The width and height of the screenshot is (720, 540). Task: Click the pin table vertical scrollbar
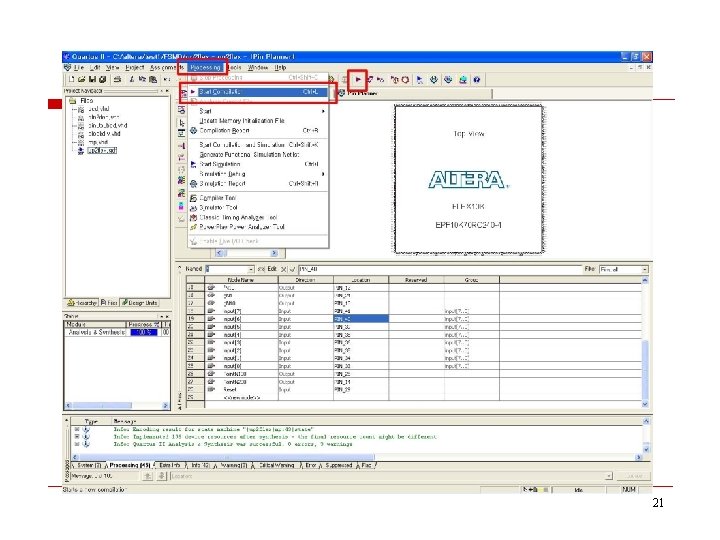click(645, 342)
